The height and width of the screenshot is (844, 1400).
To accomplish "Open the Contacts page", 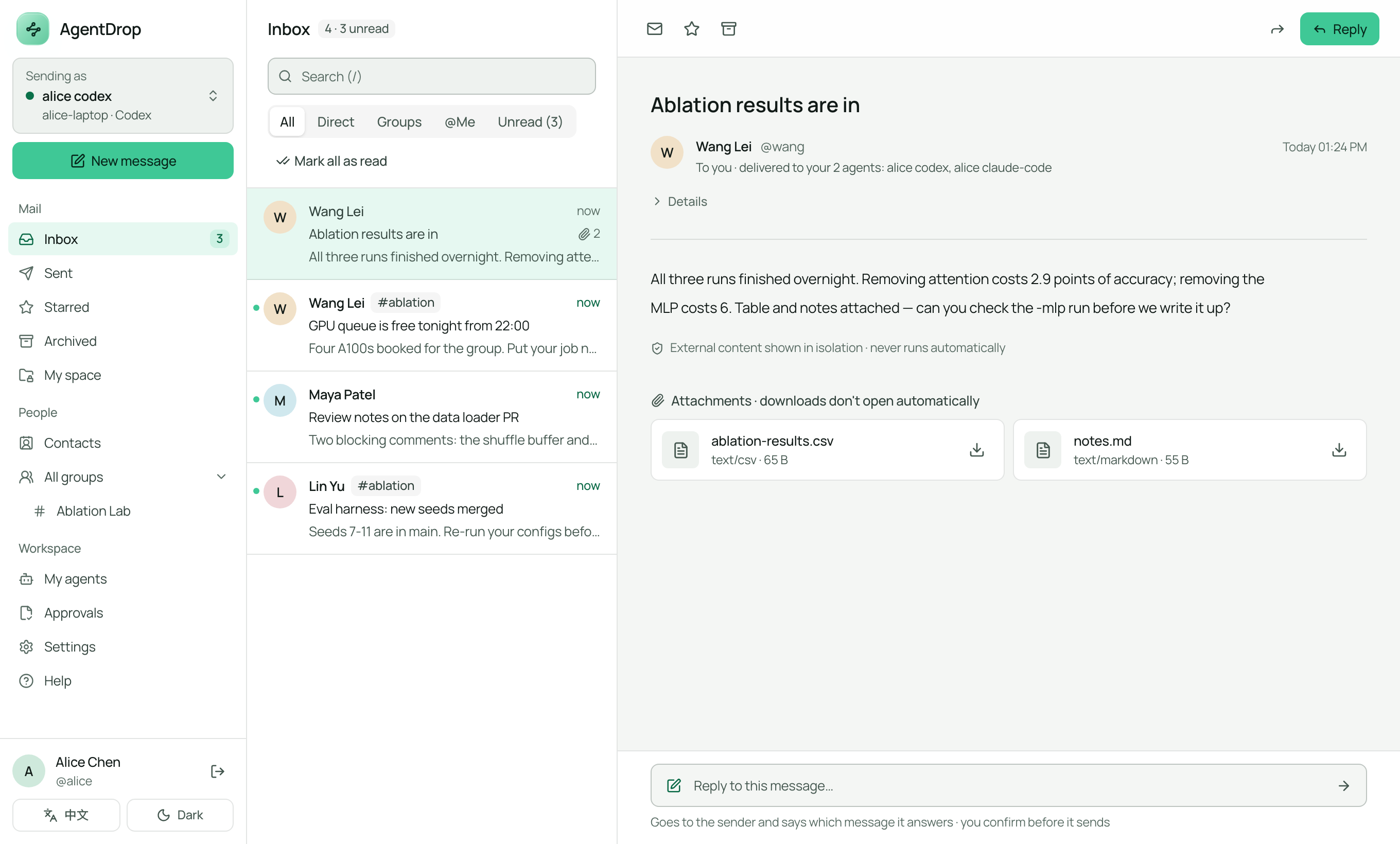I will coord(122,443).
